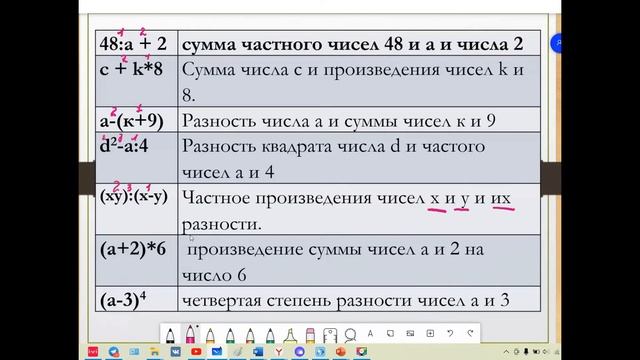This screenshot has width=640, height=360.
Task: Insert an image onto the whiteboard
Action: pyautogui.click(x=410, y=333)
